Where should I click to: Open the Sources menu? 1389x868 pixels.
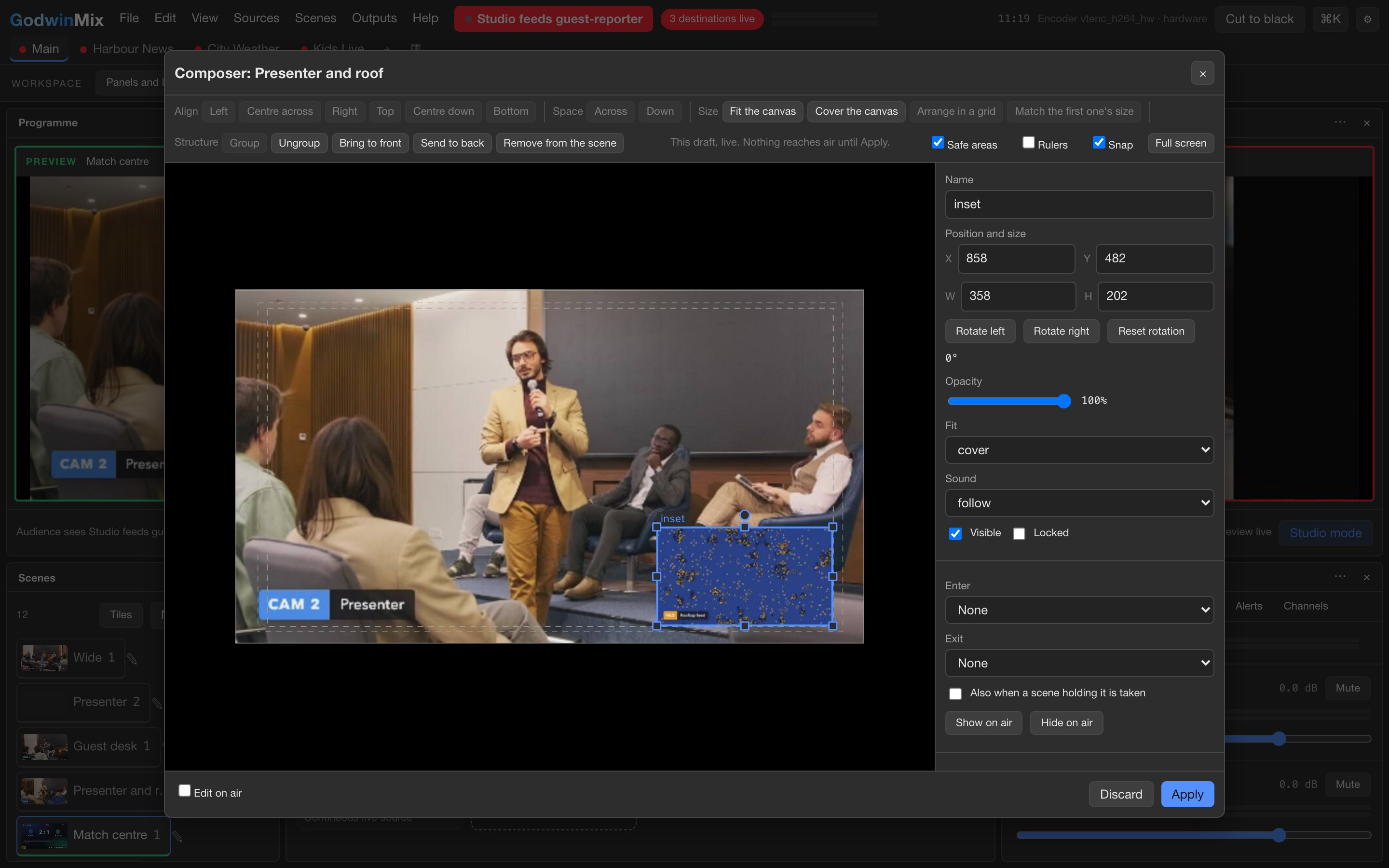coord(256,18)
